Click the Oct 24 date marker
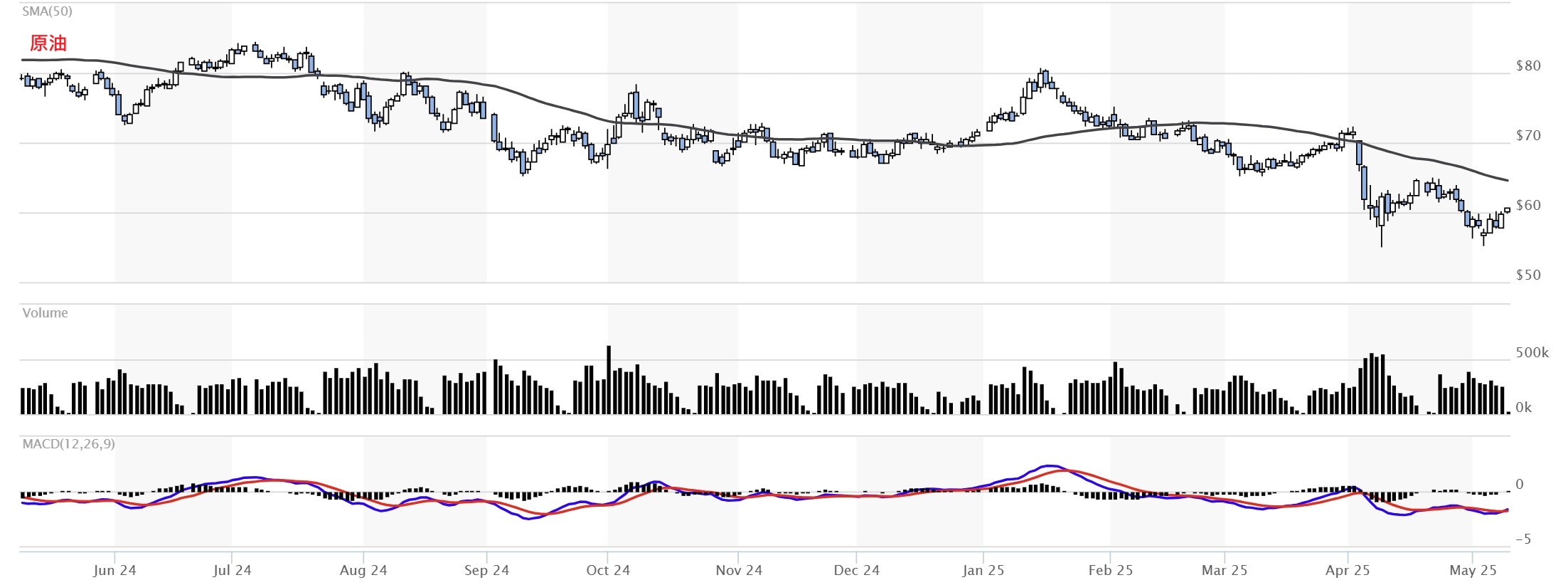The image size is (1568, 585). [x=608, y=570]
